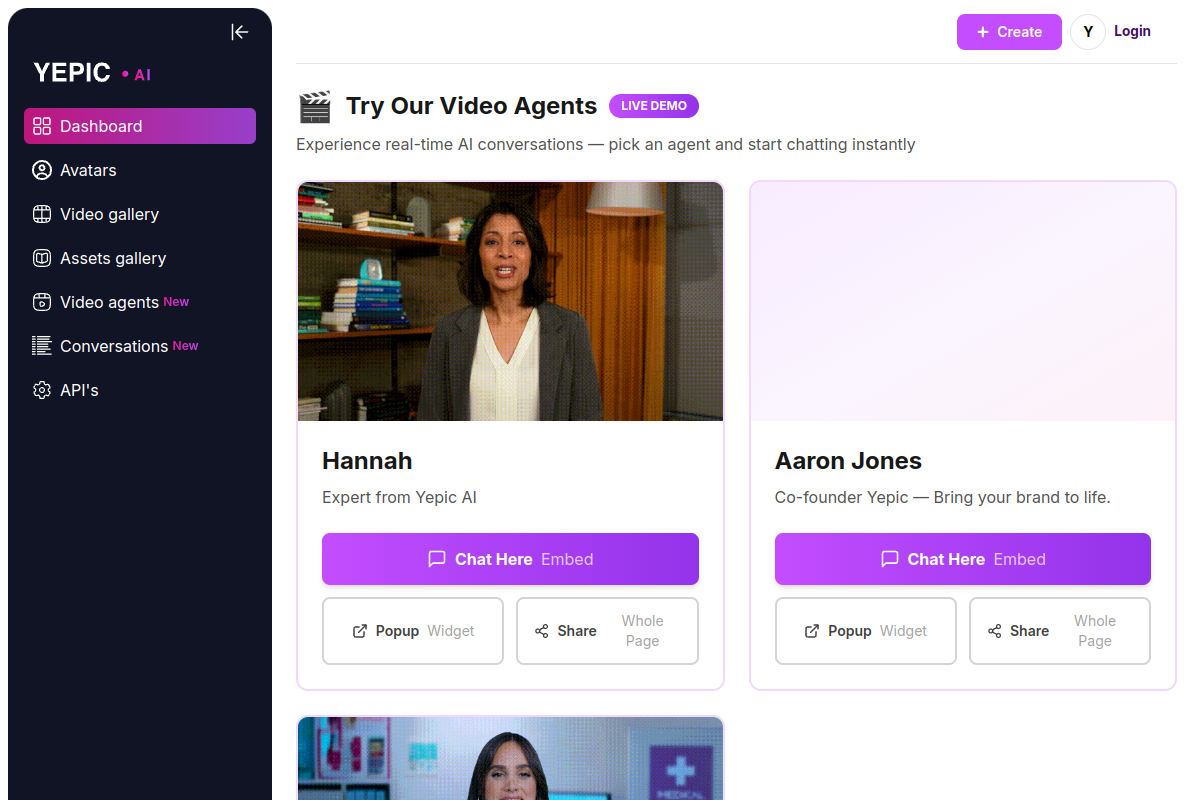1200x800 pixels.
Task: Go to Avatars in the sidebar
Action: pyautogui.click(x=140, y=170)
